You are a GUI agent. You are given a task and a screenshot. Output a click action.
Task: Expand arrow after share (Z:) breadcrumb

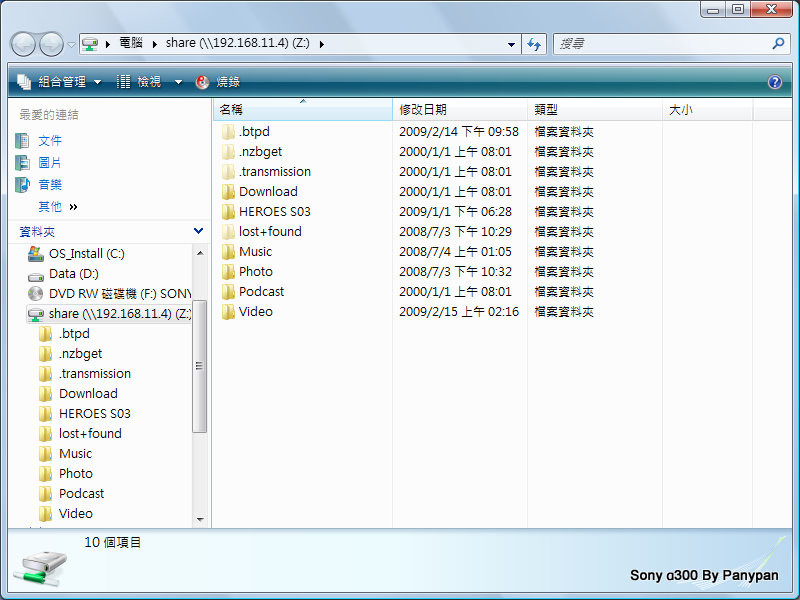click(x=321, y=44)
